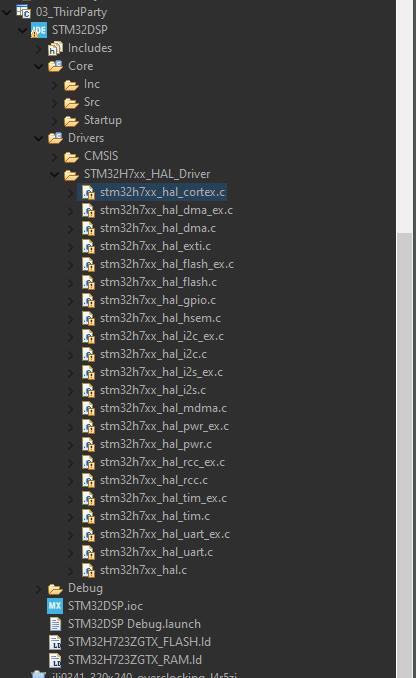Expand the Debug folder
The width and height of the screenshot is (416, 678).
[38, 589]
